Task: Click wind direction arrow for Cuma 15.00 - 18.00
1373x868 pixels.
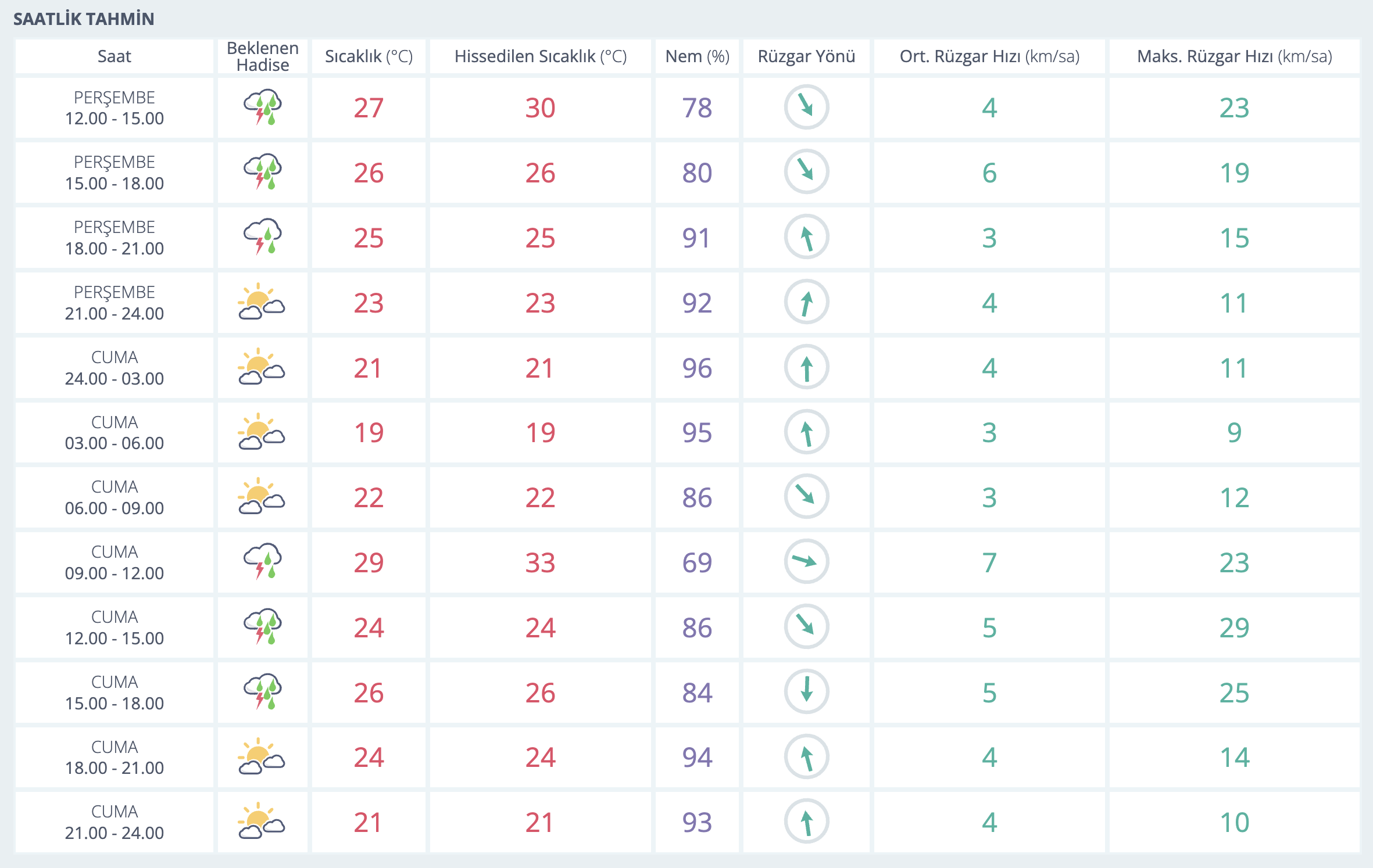Action: [806, 692]
